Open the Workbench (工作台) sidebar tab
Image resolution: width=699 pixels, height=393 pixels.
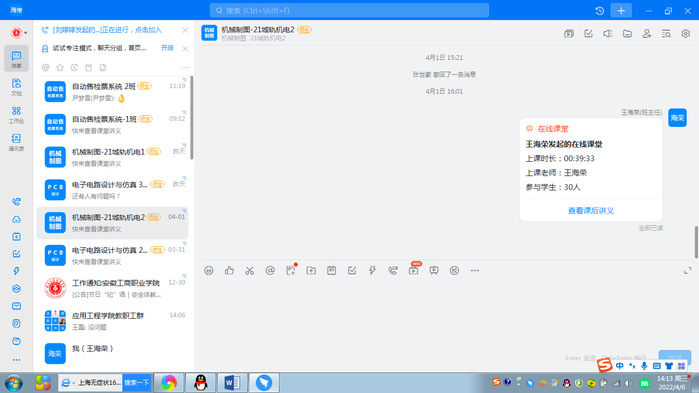16,115
